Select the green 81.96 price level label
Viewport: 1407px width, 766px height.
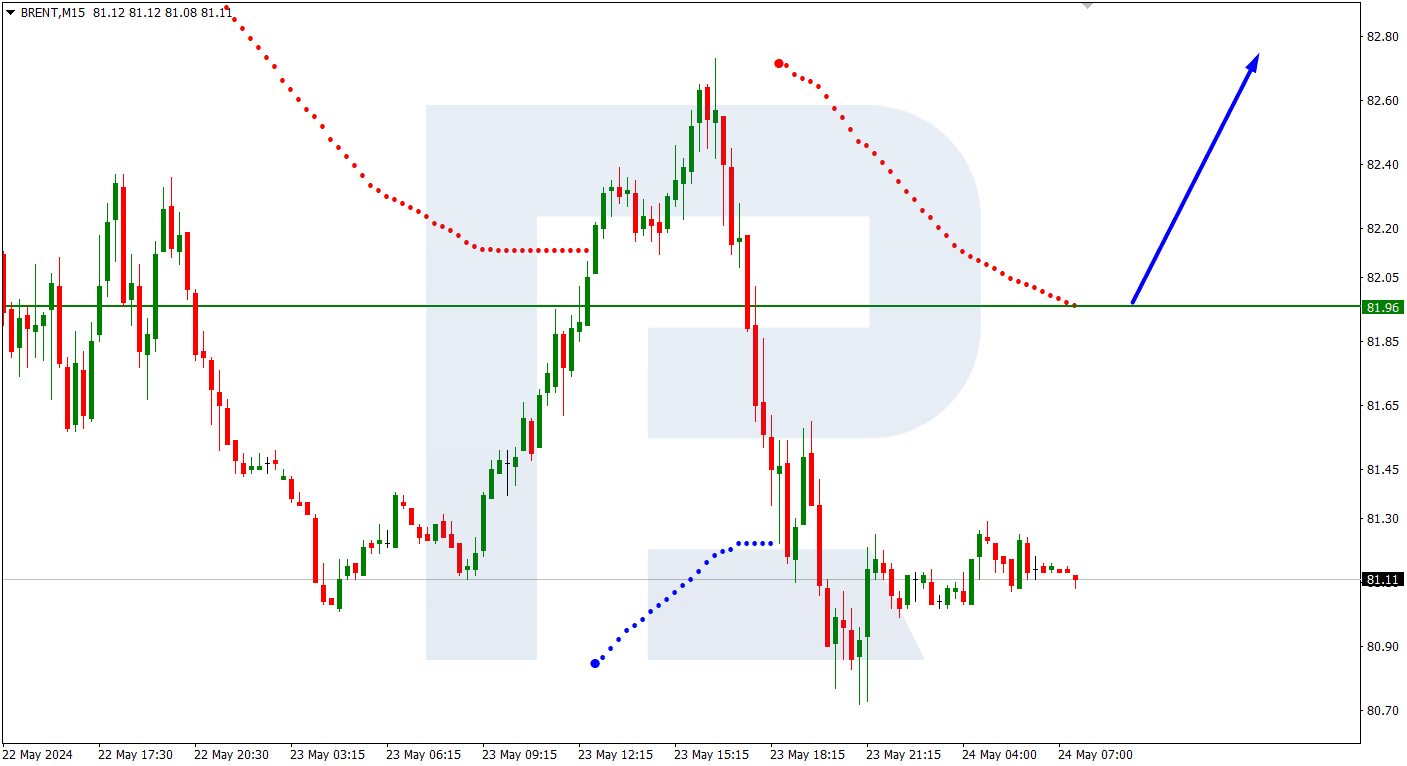click(x=1382, y=307)
